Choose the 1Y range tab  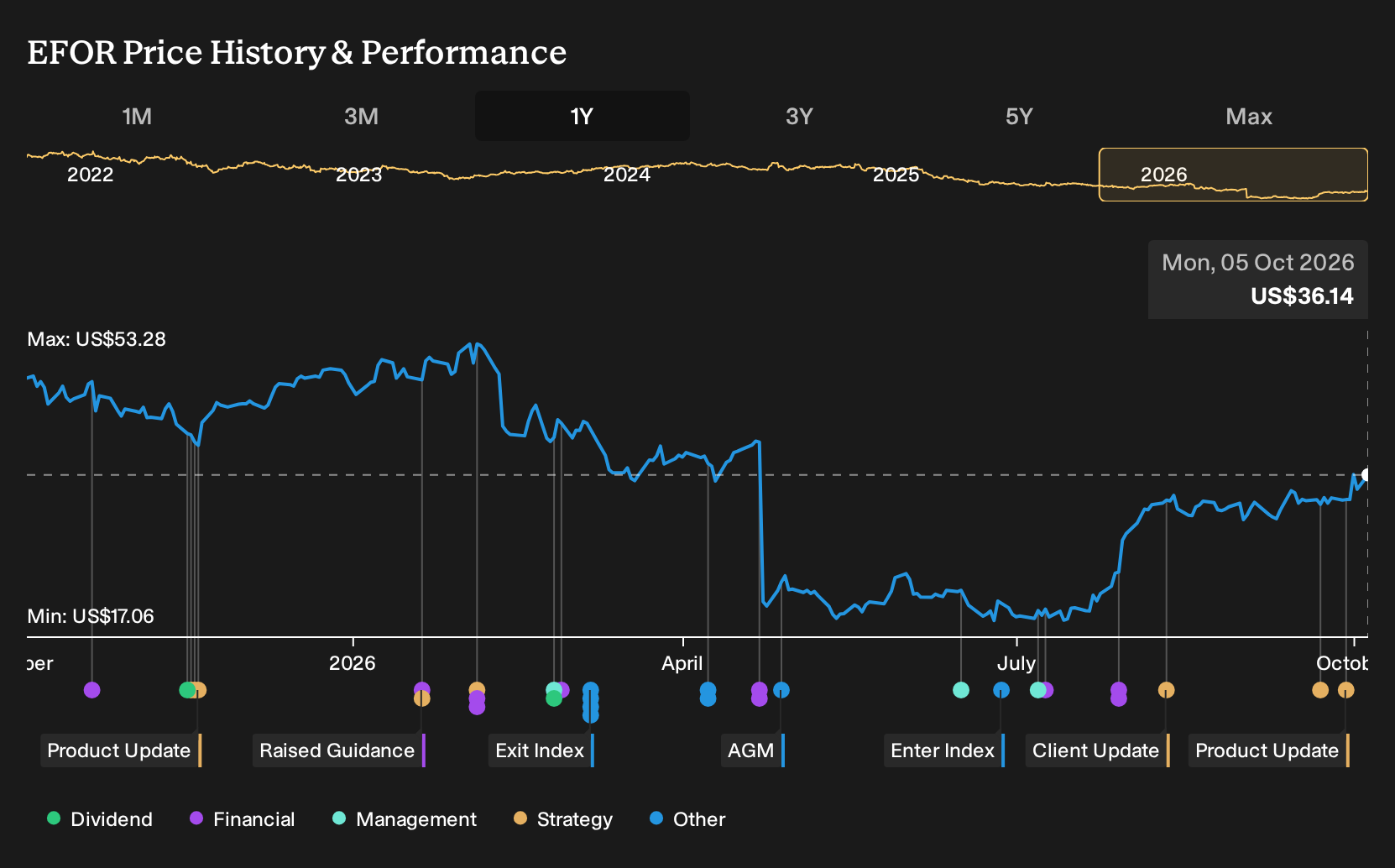pyautogui.click(x=582, y=116)
